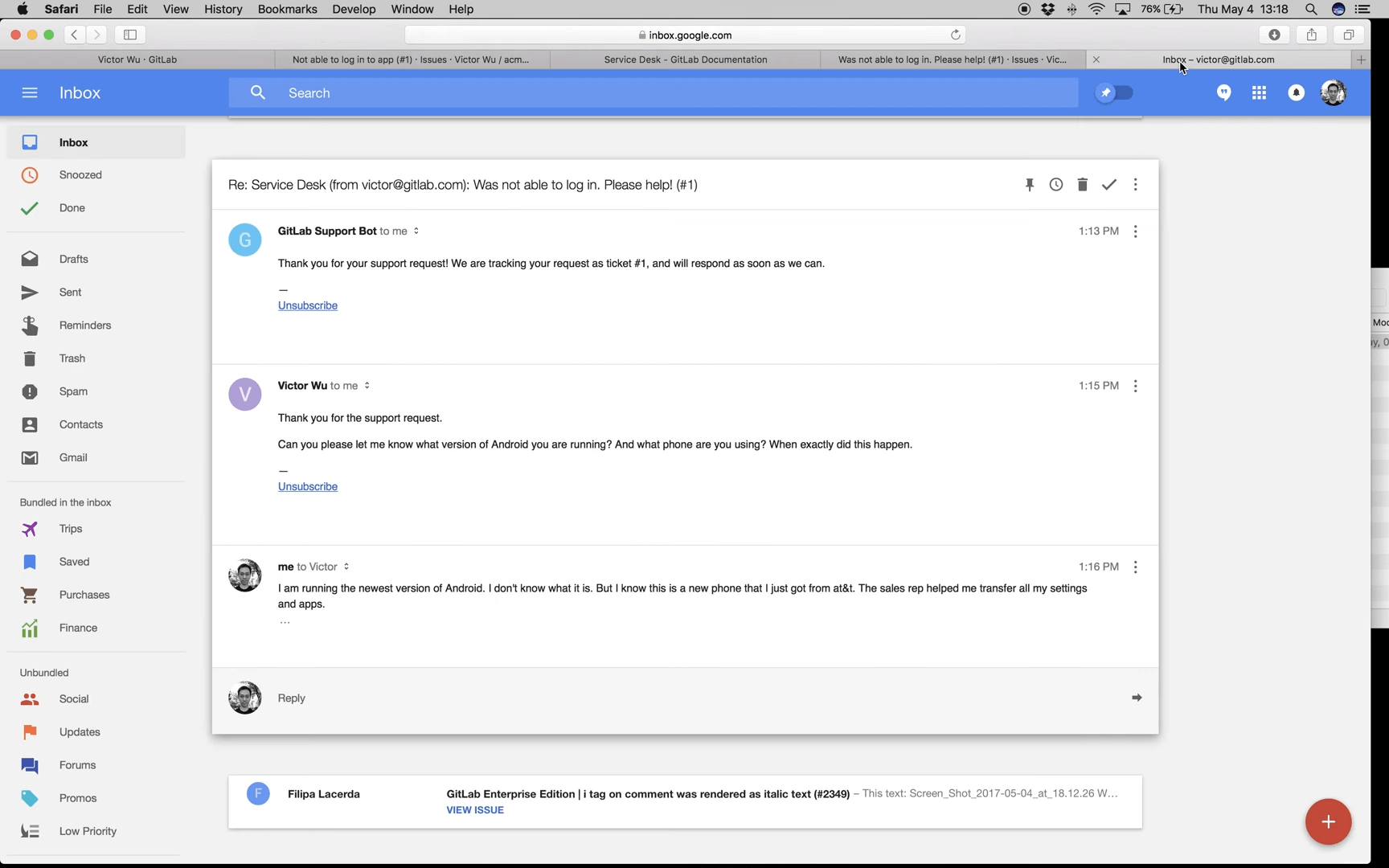1389x868 pixels.
Task: Click the forward arrow icon in reply bar
Action: [x=1137, y=698]
